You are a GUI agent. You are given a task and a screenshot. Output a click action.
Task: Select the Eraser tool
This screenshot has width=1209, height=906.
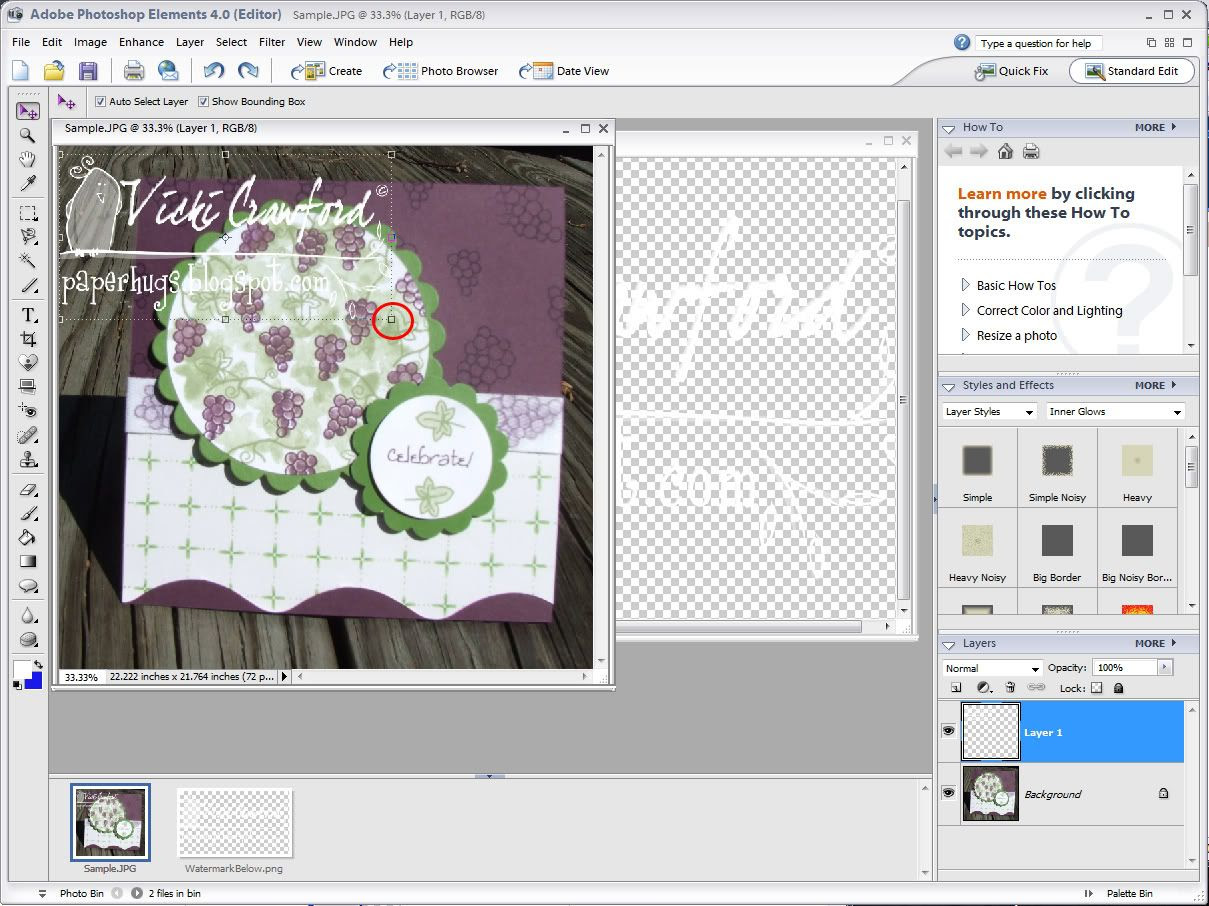28,490
